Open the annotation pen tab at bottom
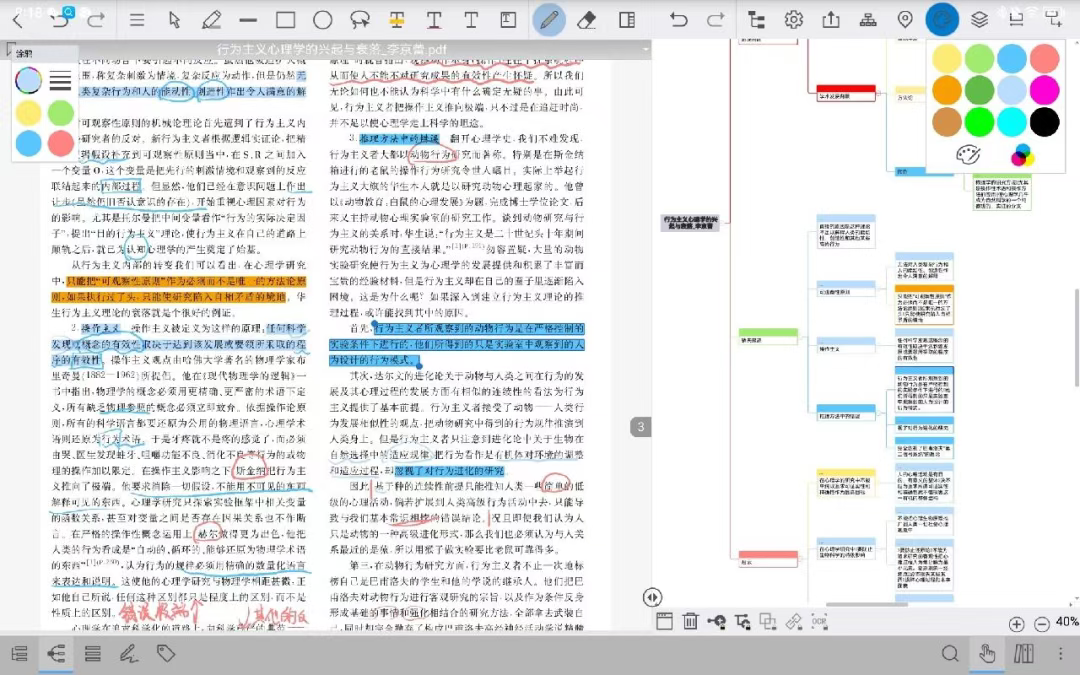This screenshot has height=675, width=1080. point(129,653)
